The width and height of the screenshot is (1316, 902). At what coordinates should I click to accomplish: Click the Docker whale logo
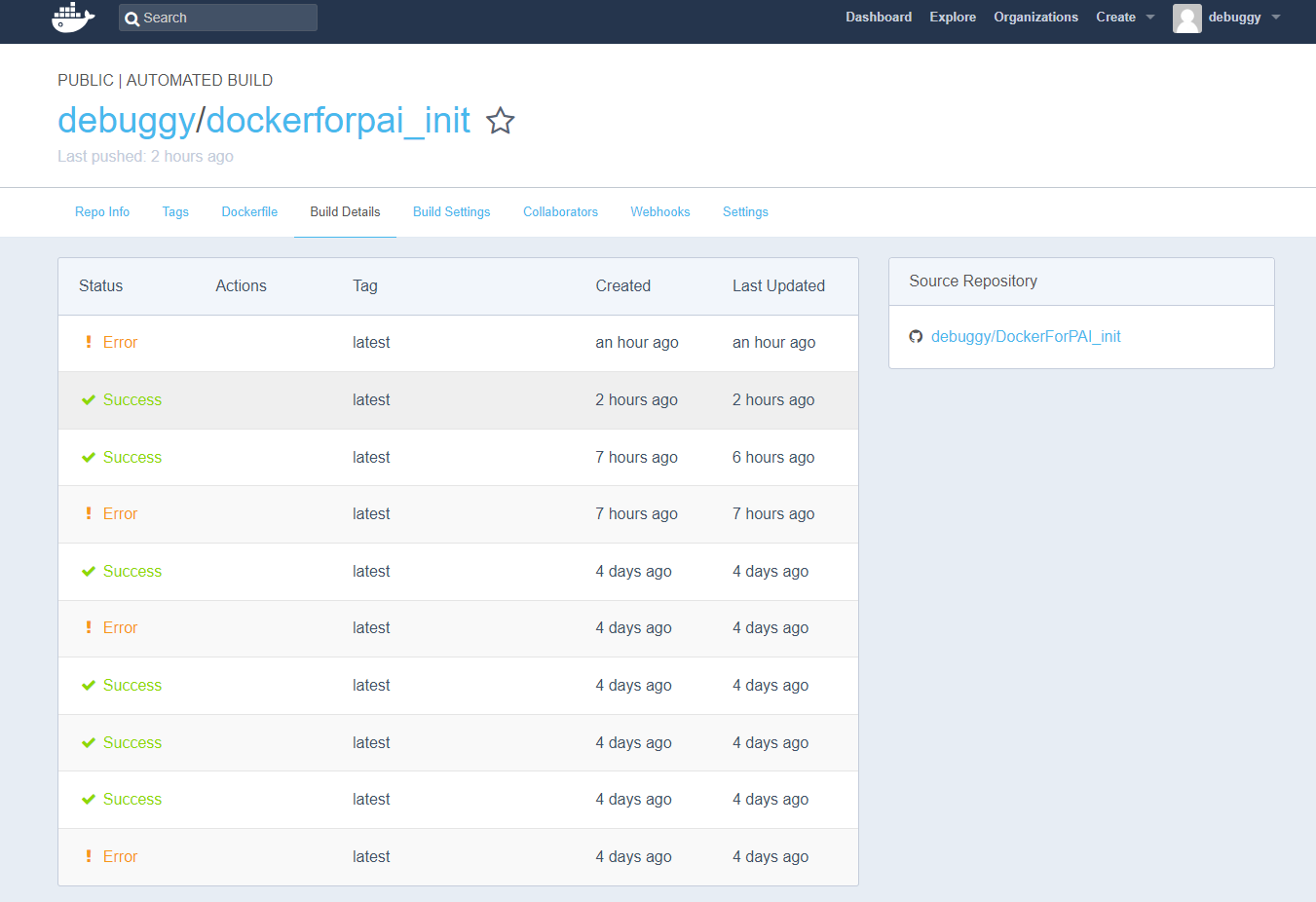[x=73, y=18]
